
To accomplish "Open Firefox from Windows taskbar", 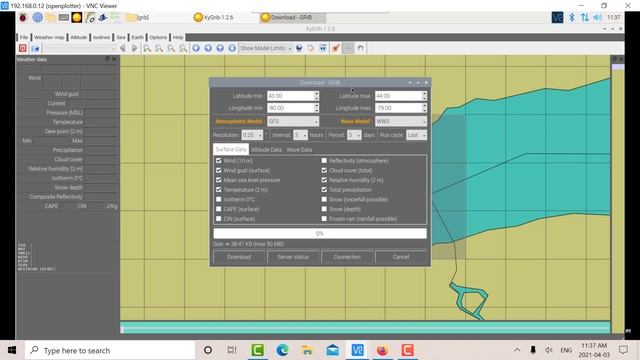I will coord(382,350).
